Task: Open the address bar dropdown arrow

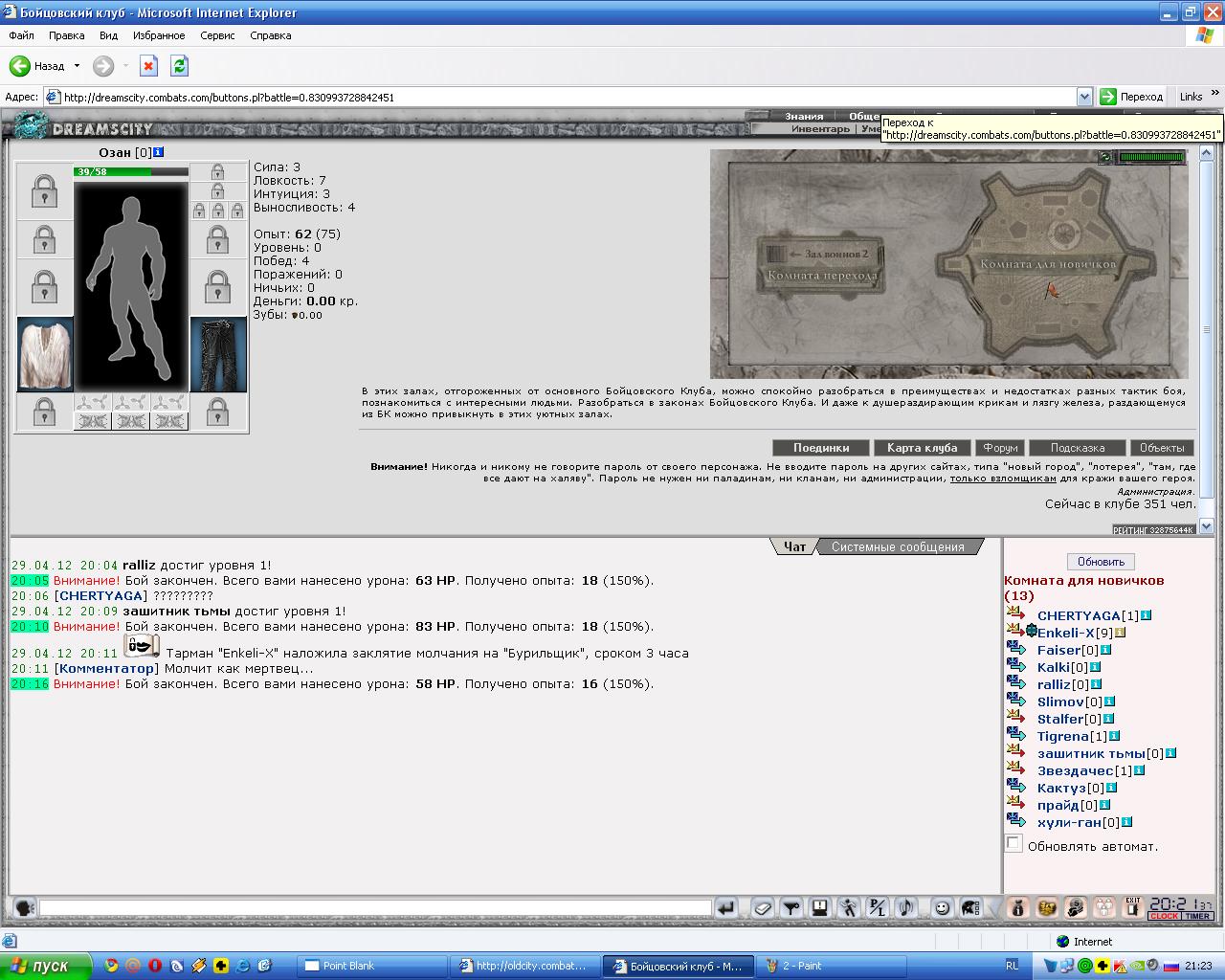Action: (x=1084, y=97)
